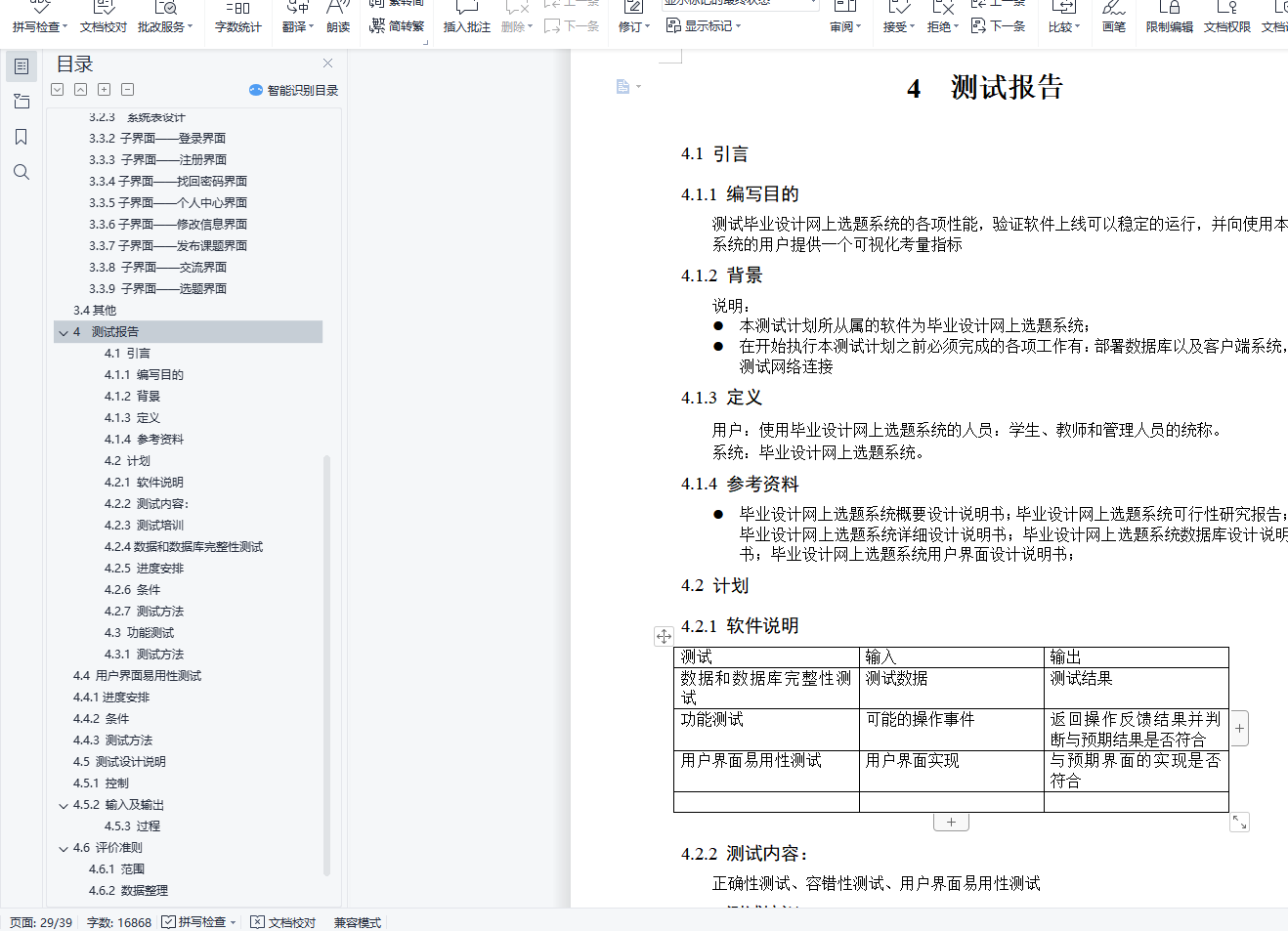
Task: Open the 拒绝 reject changes dropdown
Action: [943, 18]
